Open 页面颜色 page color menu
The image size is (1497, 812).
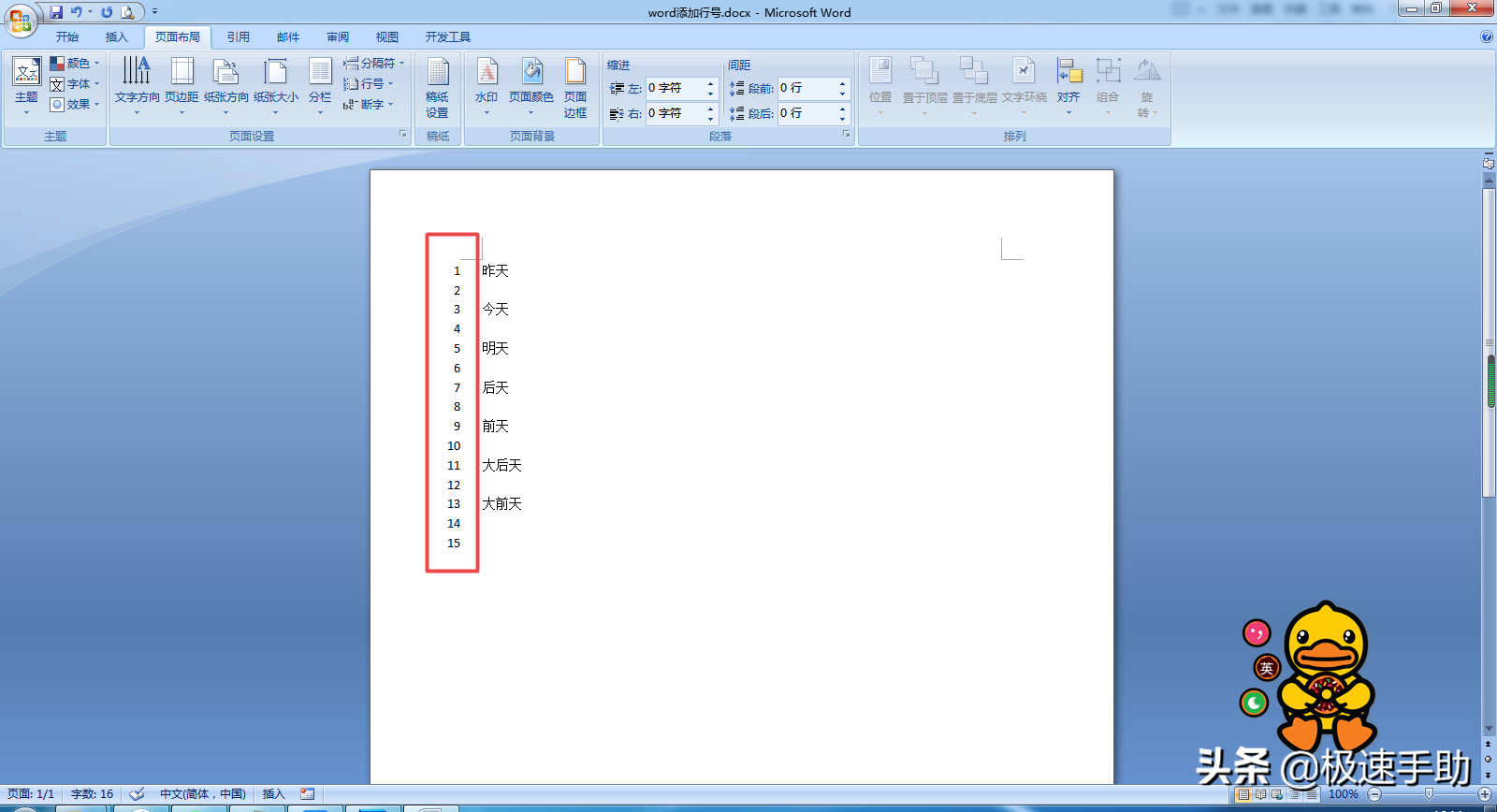(x=531, y=86)
